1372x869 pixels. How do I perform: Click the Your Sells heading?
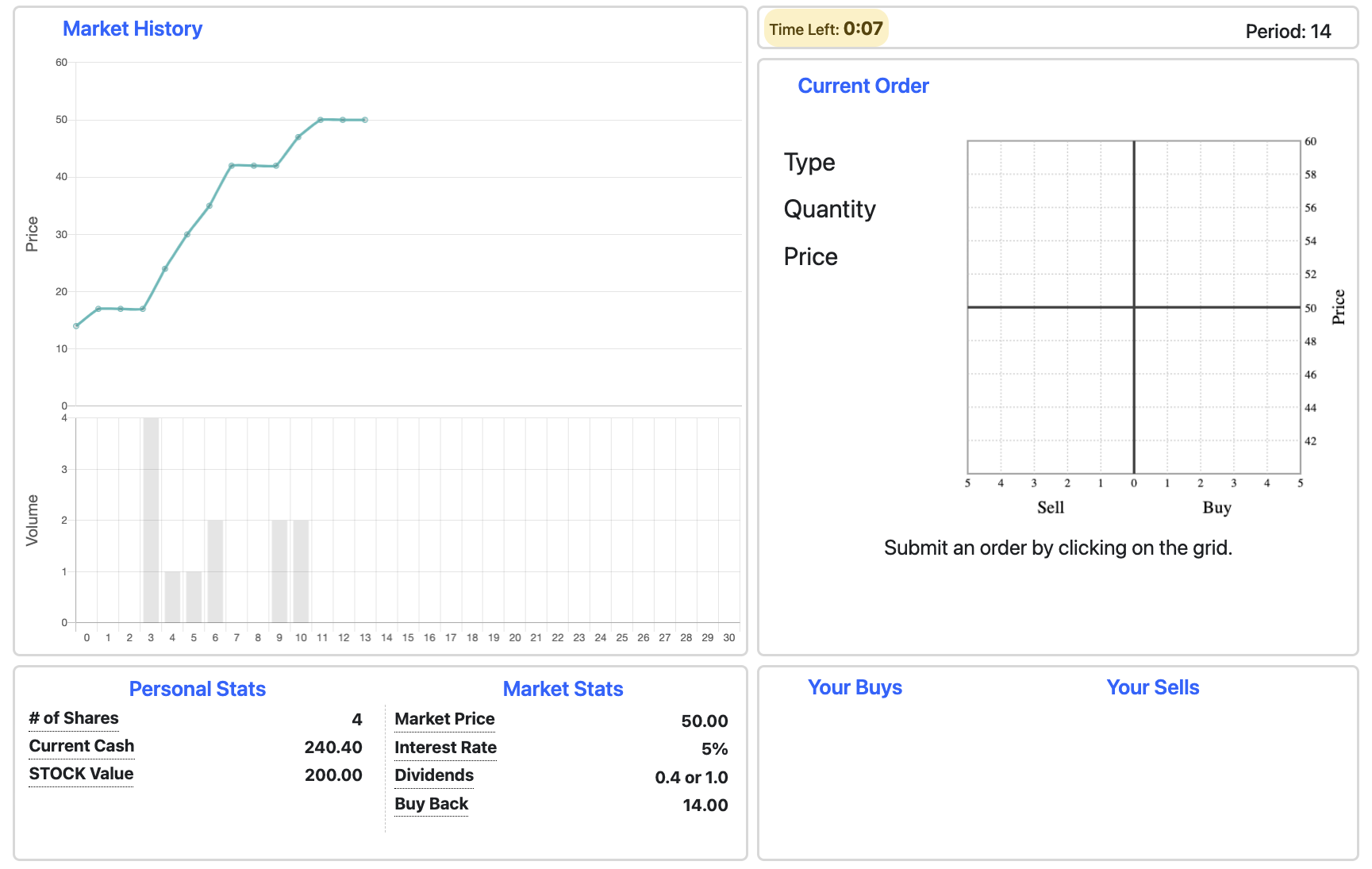(1152, 687)
